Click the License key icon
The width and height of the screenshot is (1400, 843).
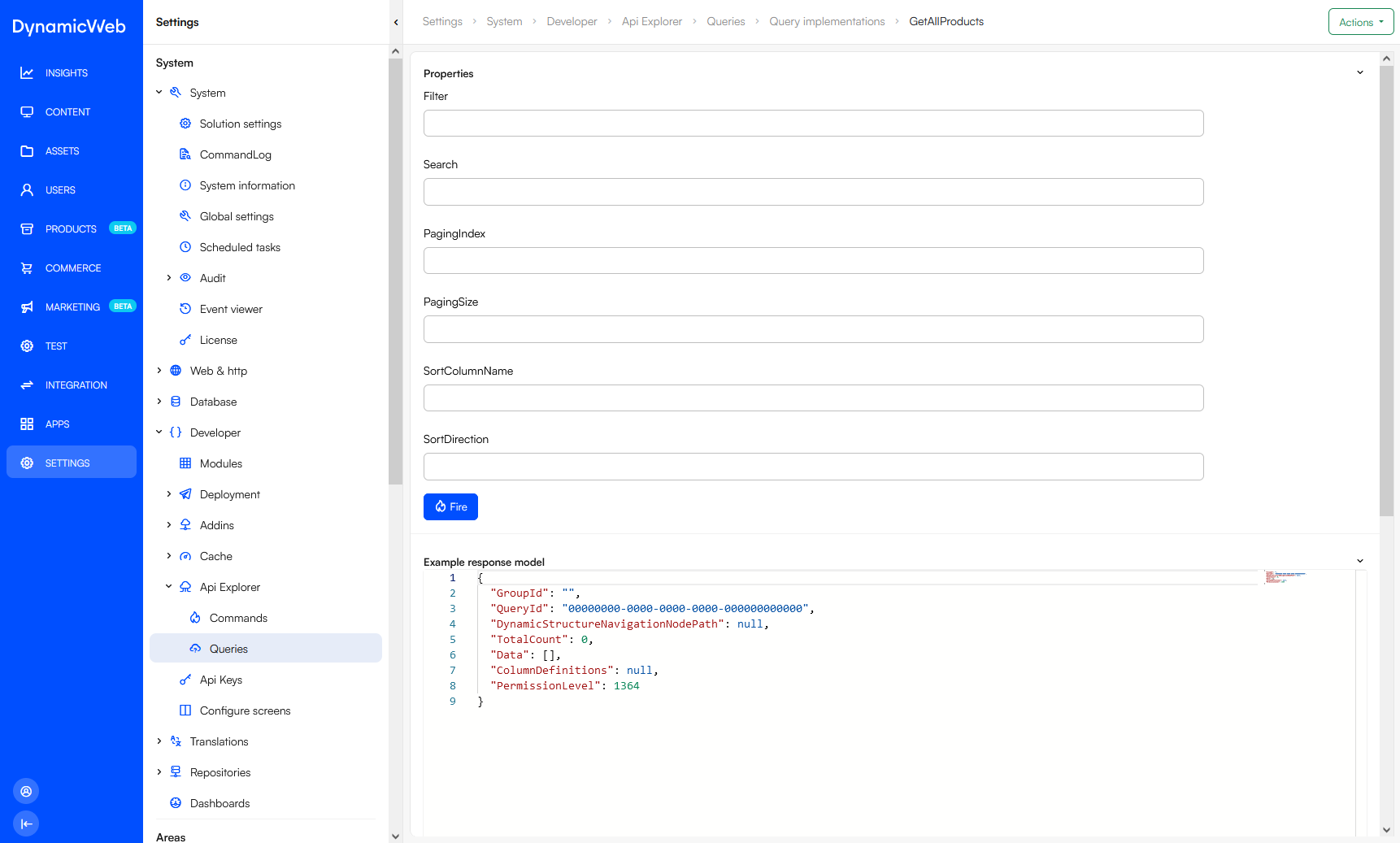pos(185,340)
